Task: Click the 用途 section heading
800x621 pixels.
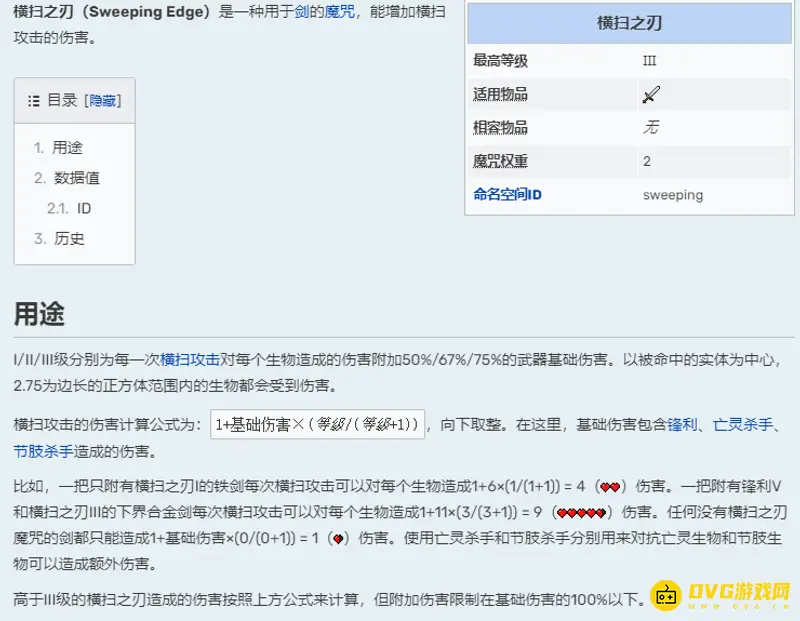Action: [x=39, y=313]
